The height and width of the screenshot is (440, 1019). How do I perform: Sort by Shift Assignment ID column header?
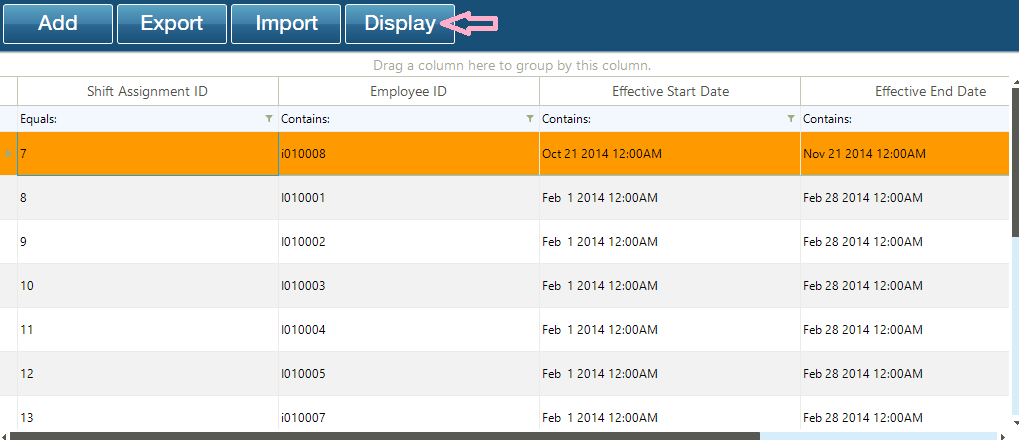pyautogui.click(x=148, y=92)
